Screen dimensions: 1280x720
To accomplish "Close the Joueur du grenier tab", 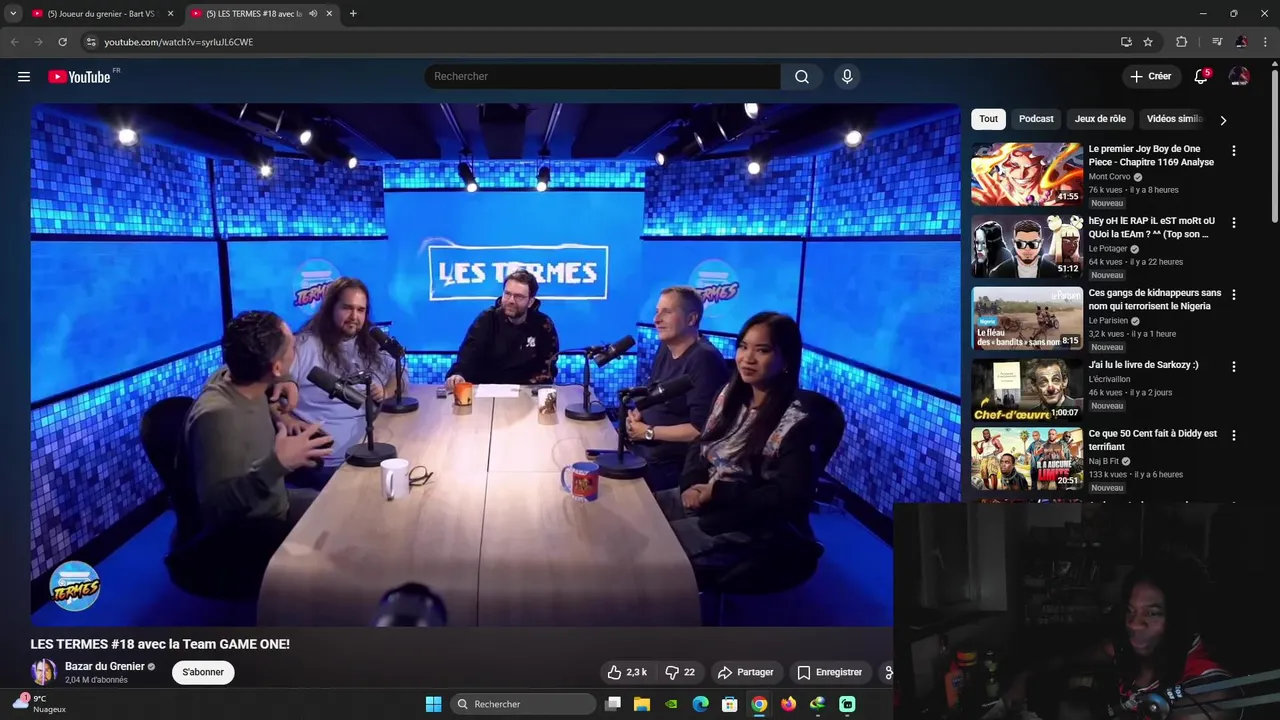I will pos(170,14).
